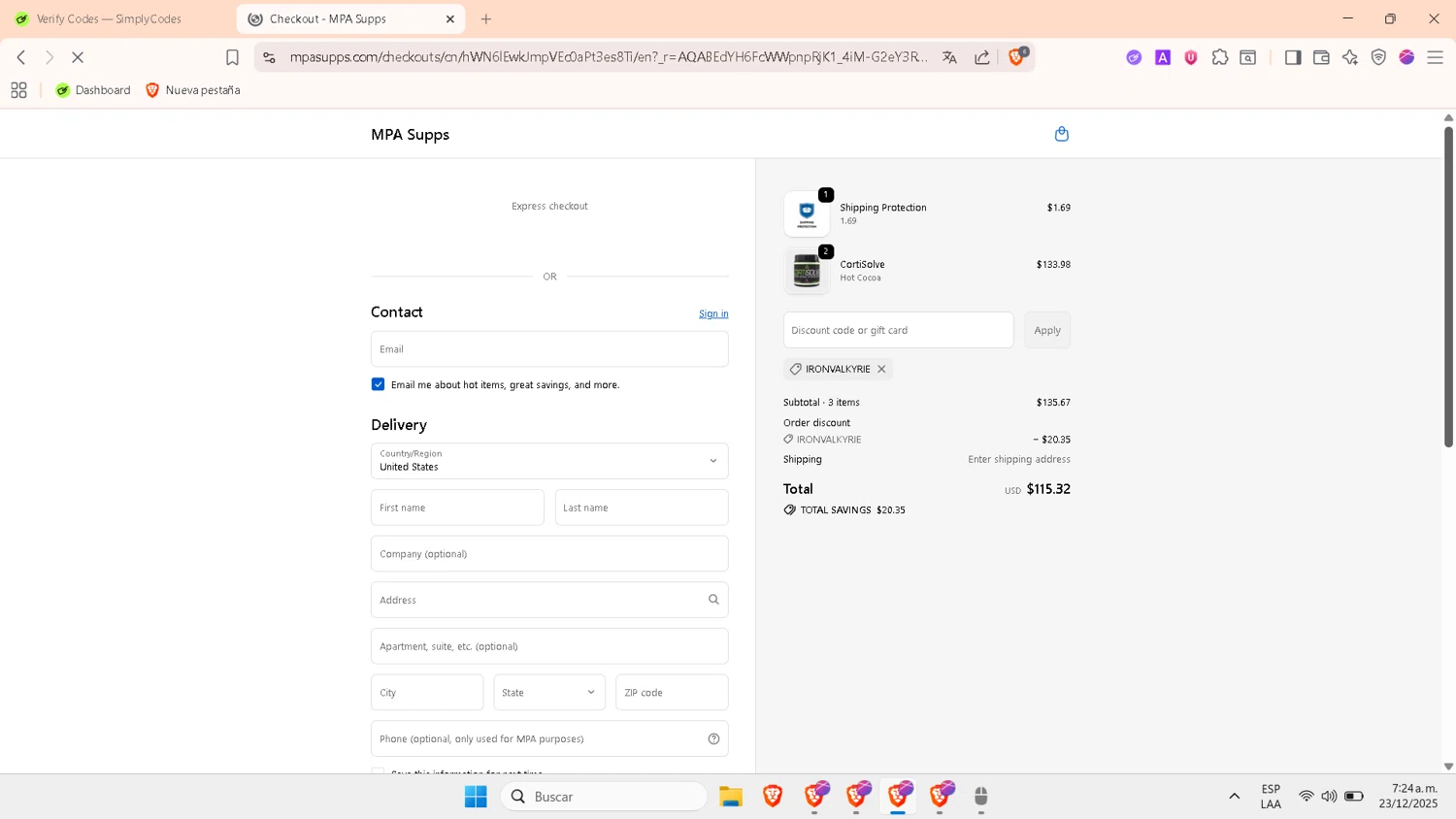Screen dimensions: 1456x819
Task: Open the Windows Start menu
Action: coord(476,797)
